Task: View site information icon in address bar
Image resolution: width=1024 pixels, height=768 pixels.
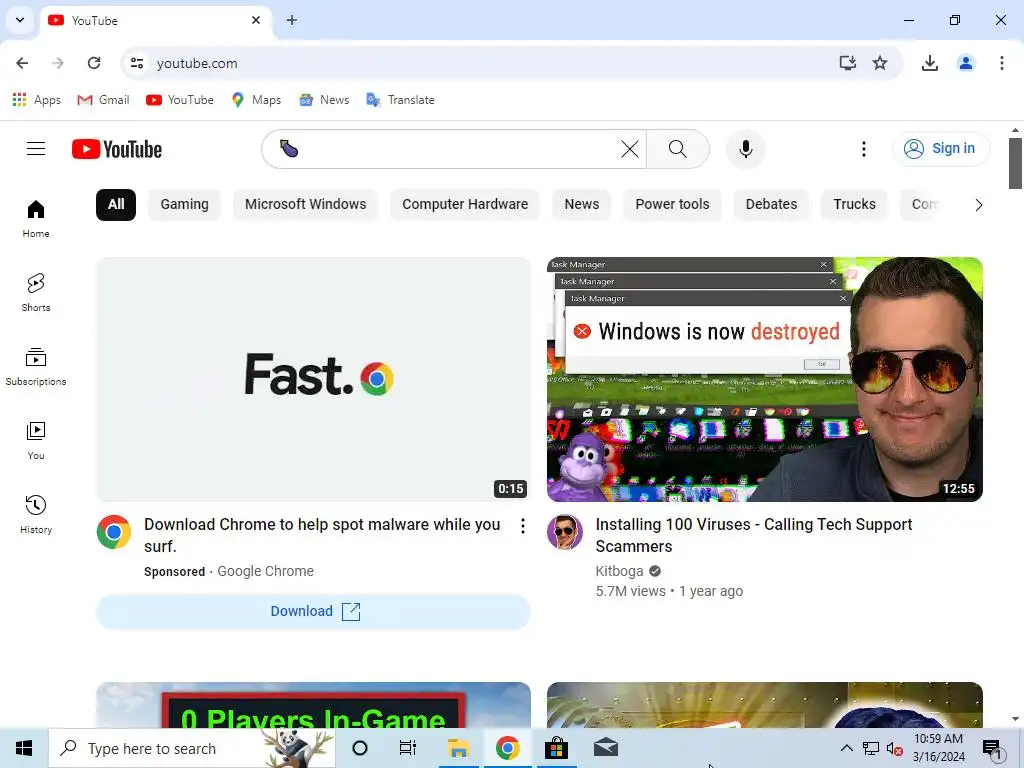Action: [136, 63]
